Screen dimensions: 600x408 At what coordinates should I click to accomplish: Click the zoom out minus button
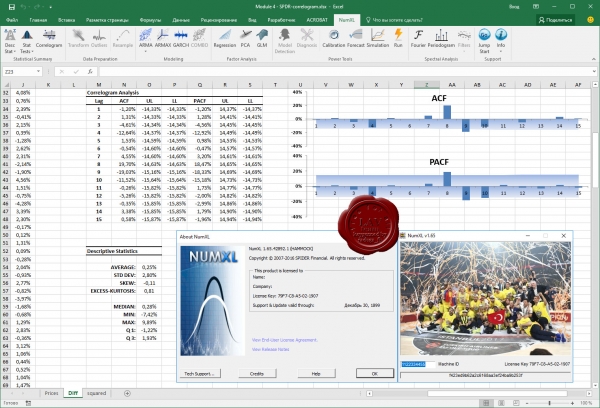(x=527, y=403)
